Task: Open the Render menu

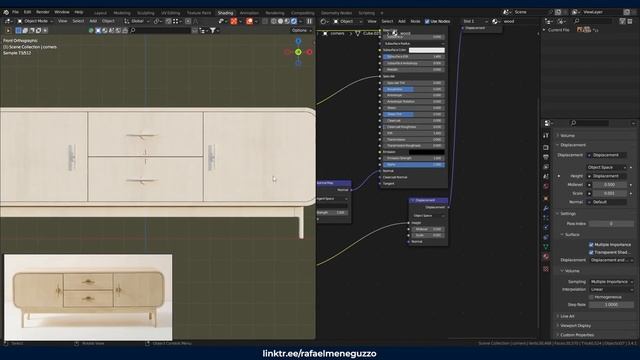Action: pos(42,12)
